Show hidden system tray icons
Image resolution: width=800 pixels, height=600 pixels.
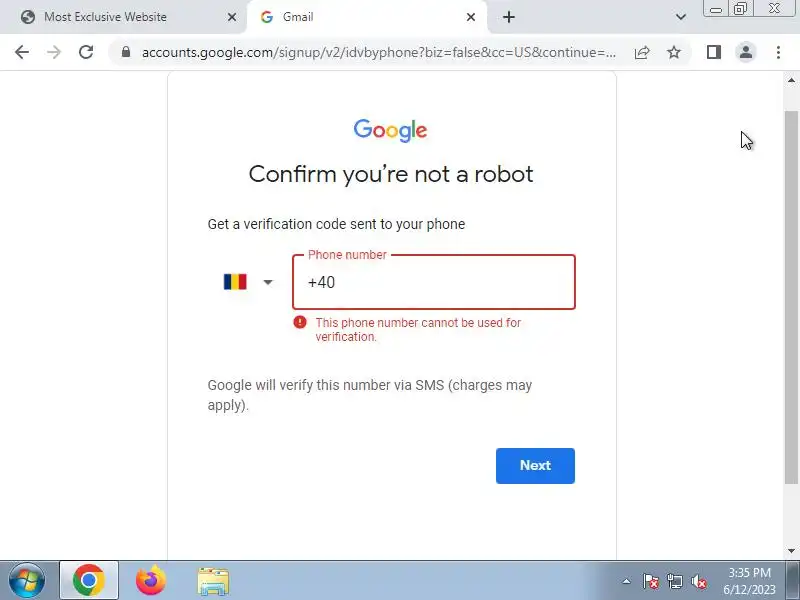(627, 581)
